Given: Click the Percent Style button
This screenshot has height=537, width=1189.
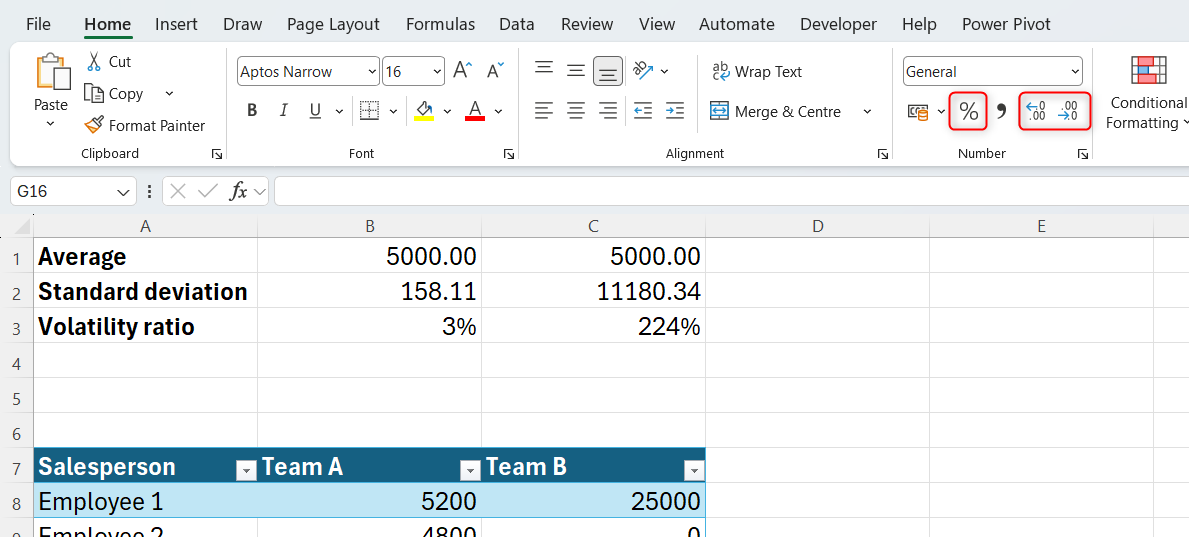Looking at the screenshot, I should click(968, 111).
